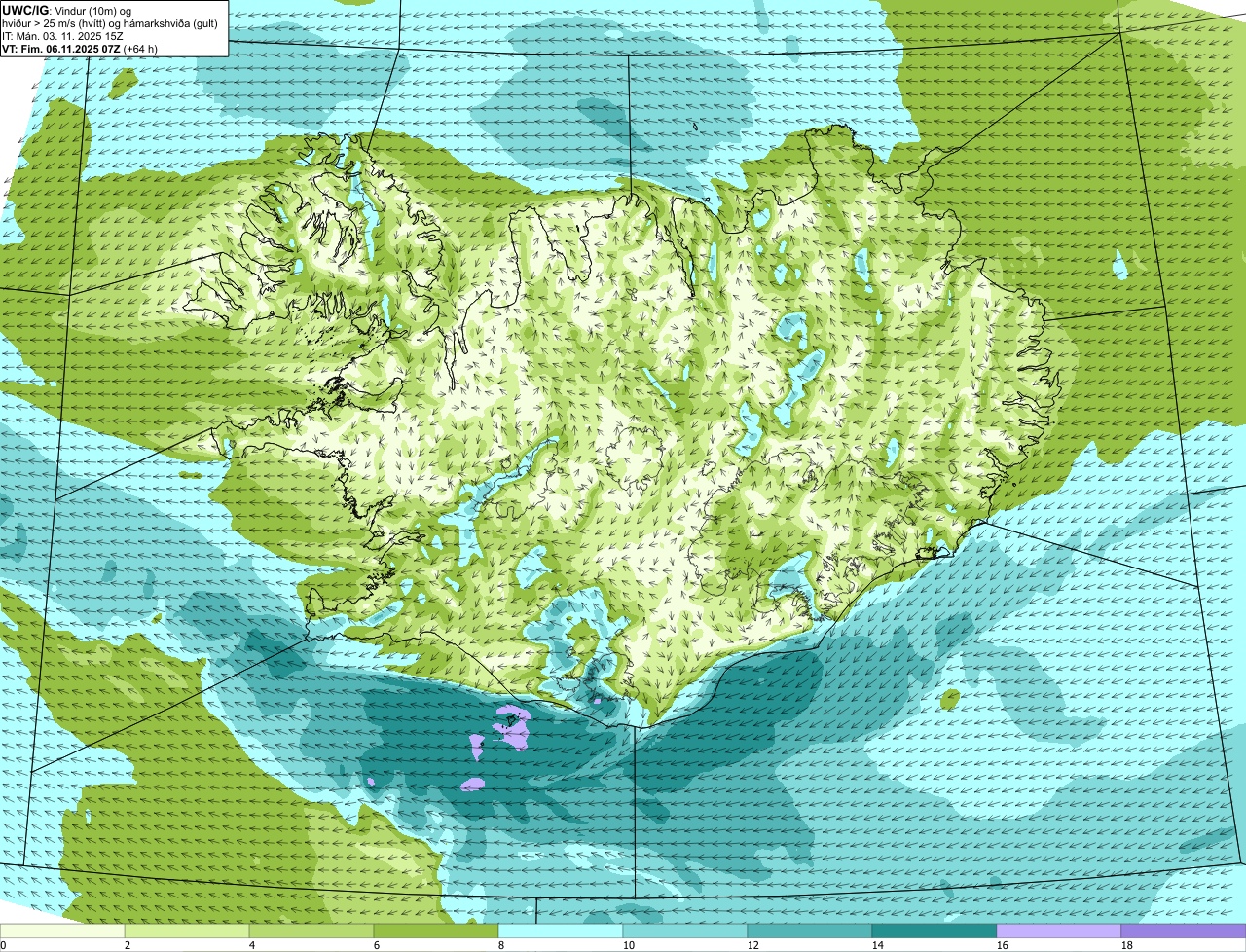This screenshot has height=952, width=1246.
Task: Click the pale cream 0–2 legend swatch
Action: 62,932
